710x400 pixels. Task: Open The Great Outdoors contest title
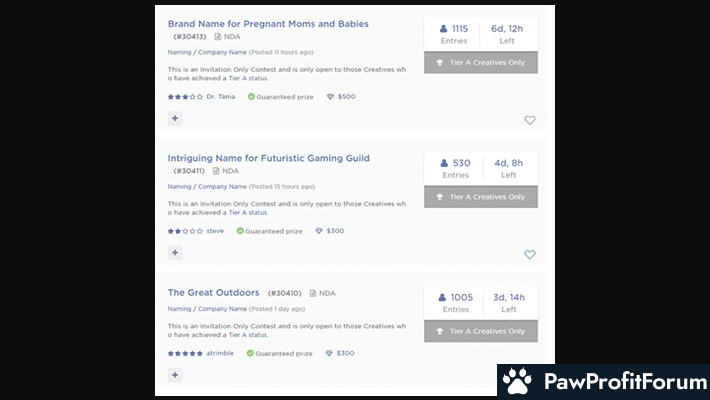(x=213, y=292)
